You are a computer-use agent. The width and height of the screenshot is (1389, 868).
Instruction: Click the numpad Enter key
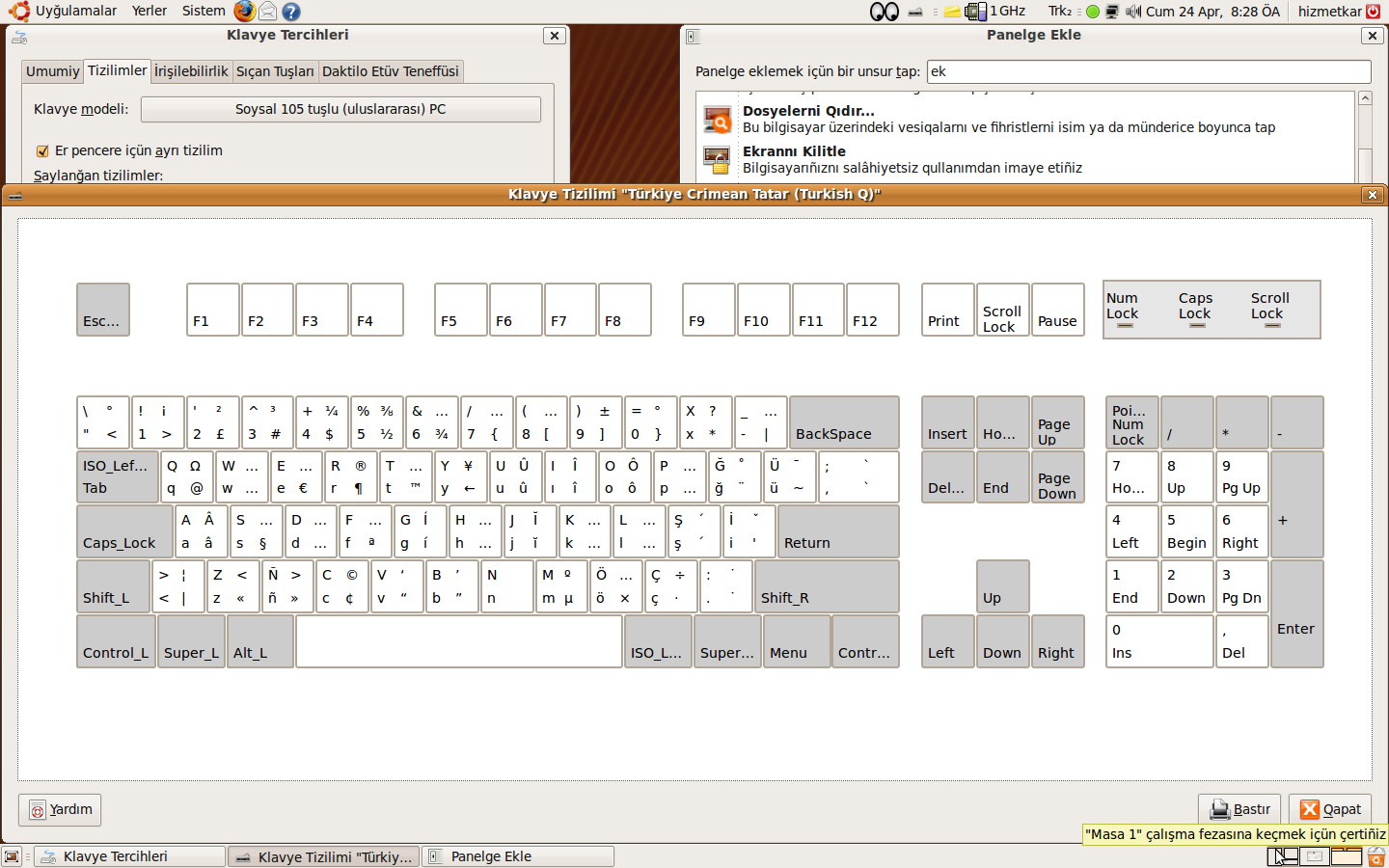coord(1297,613)
